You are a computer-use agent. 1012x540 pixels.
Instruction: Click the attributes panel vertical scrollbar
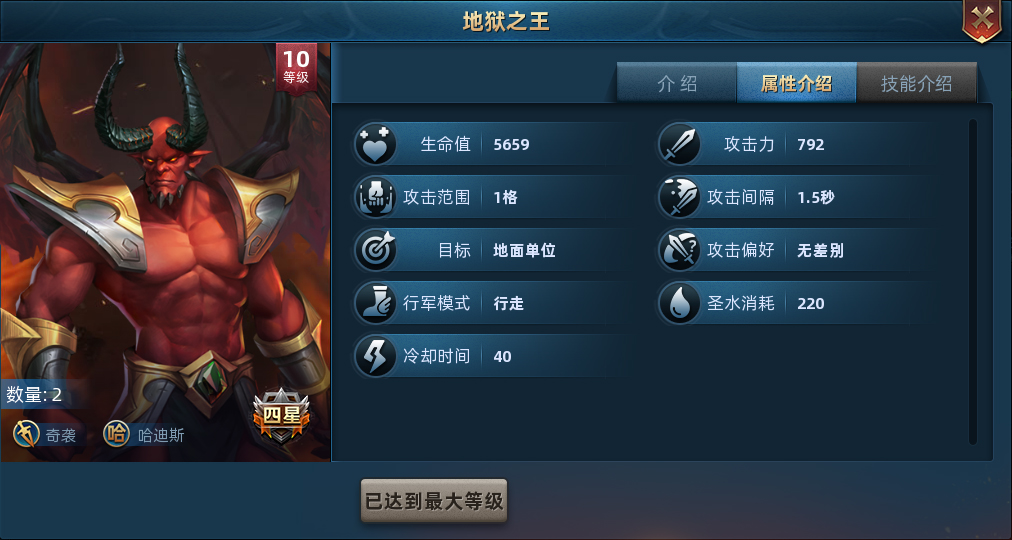click(972, 281)
